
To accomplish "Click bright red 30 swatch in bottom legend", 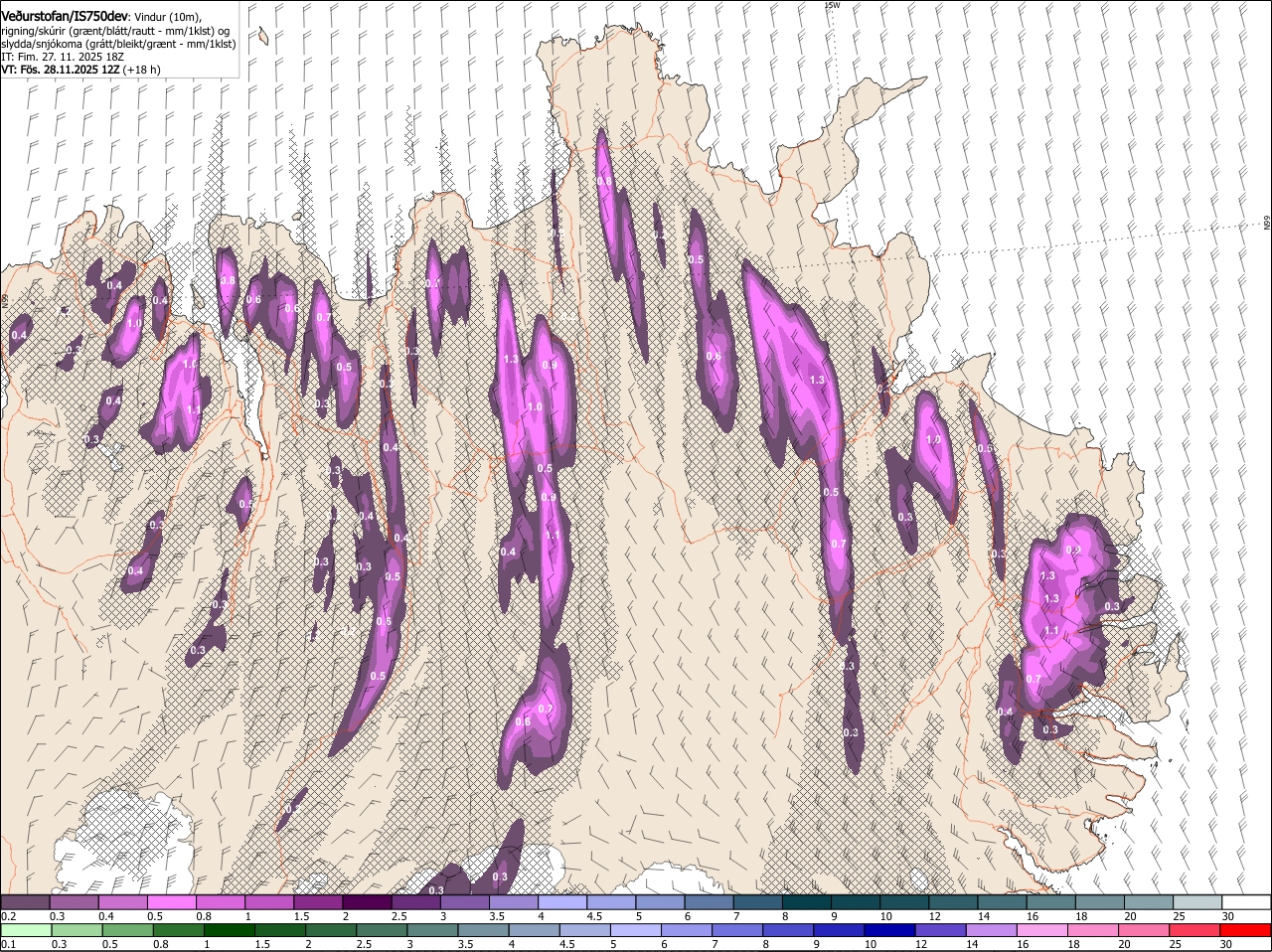I will [1245, 931].
